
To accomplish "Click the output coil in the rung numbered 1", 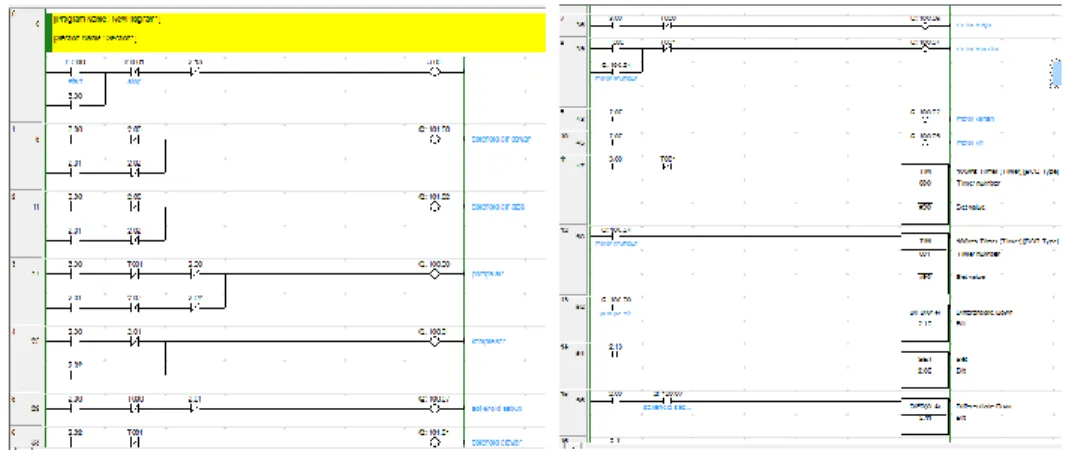I will (x=435, y=139).
